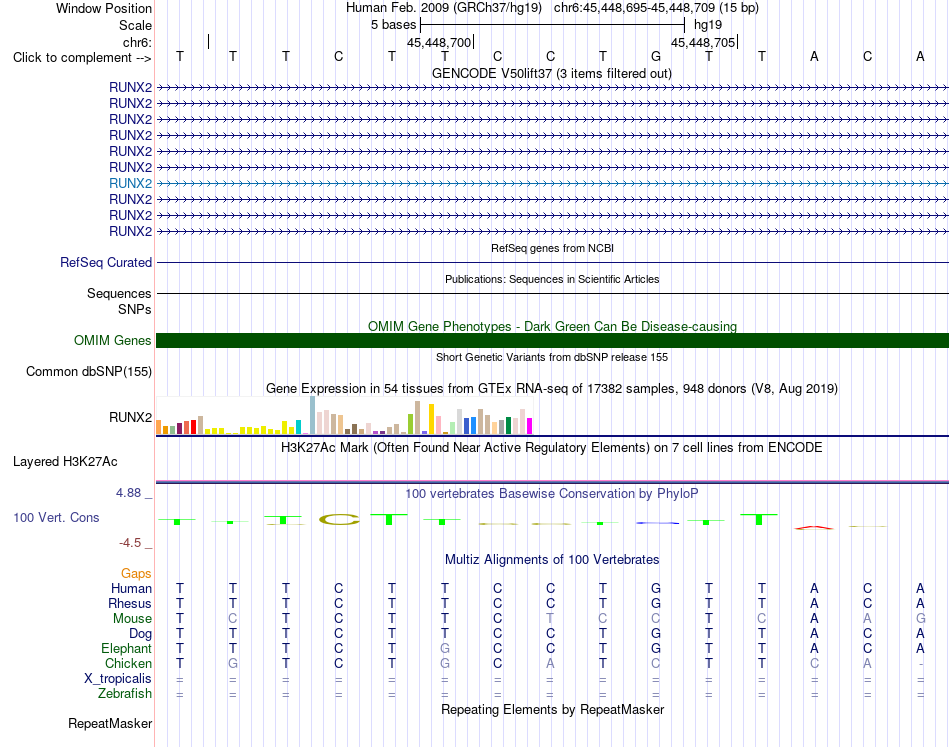The image size is (950, 747).
Task: Click the 45,448,705 position marker
Action: point(703,42)
